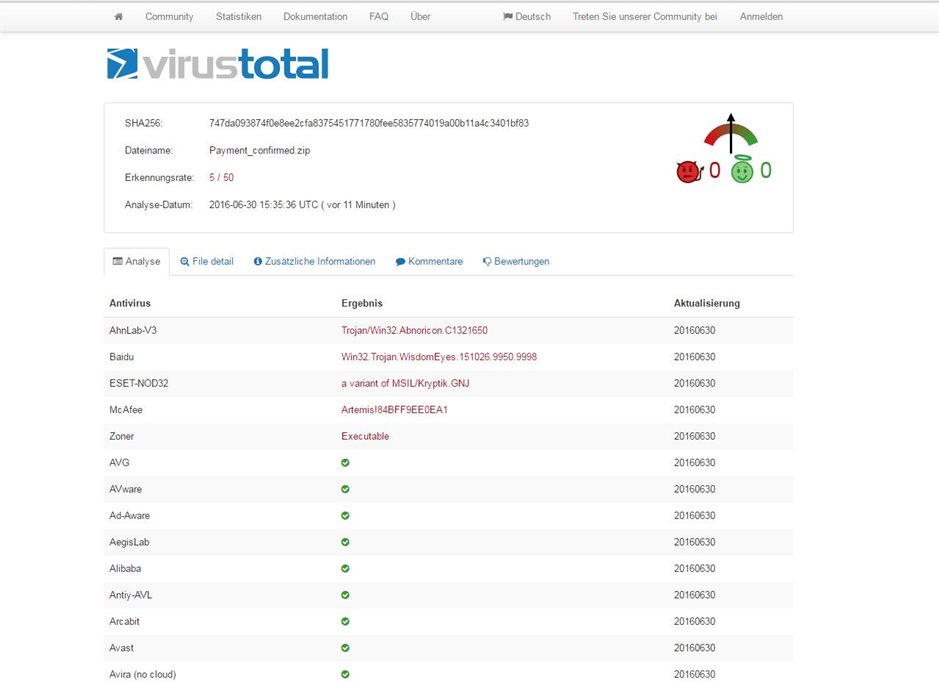Viewport: 939px width, 682px height.
Task: Open the home icon in top navigation
Action: coord(119,17)
